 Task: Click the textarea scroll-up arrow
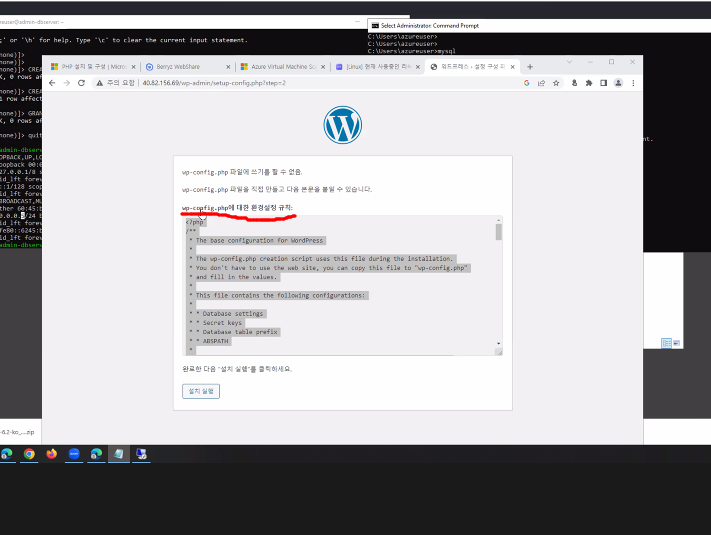pyautogui.click(x=499, y=220)
